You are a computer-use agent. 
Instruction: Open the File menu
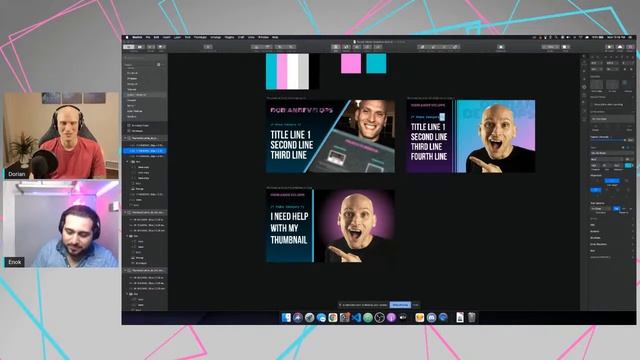(x=148, y=37)
